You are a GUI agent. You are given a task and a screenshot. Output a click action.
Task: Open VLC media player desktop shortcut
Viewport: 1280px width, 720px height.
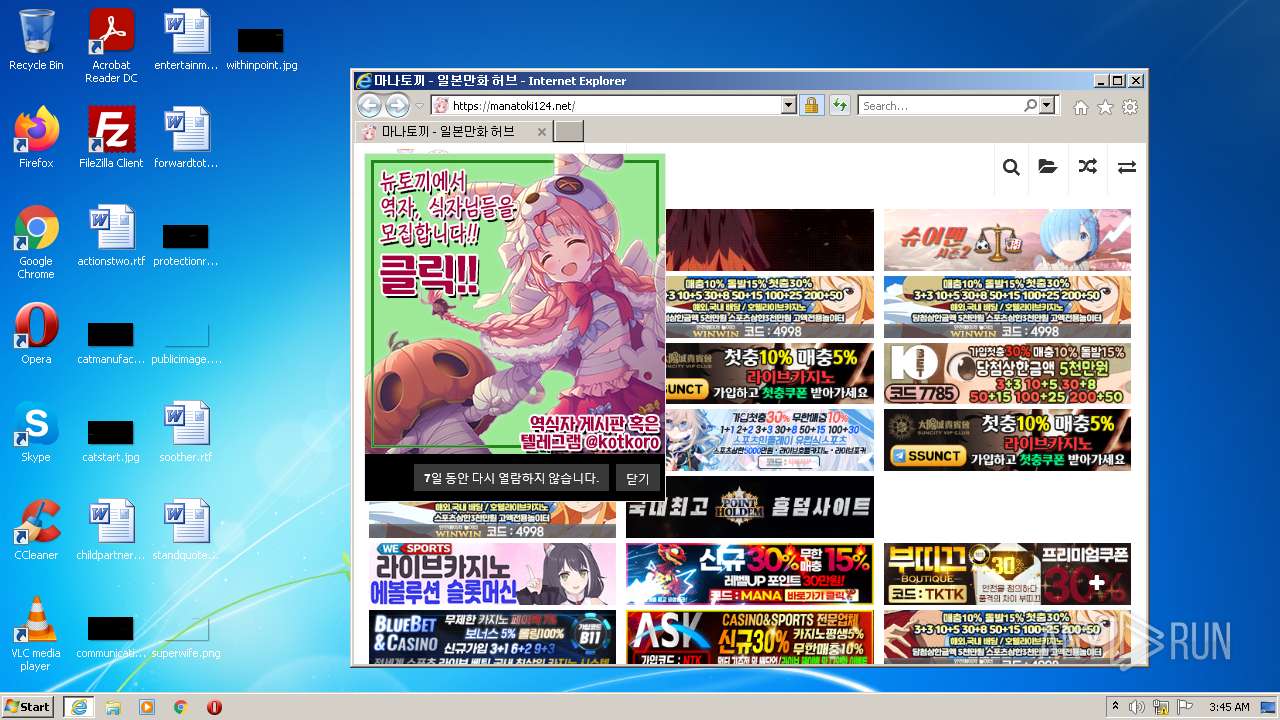pos(36,634)
